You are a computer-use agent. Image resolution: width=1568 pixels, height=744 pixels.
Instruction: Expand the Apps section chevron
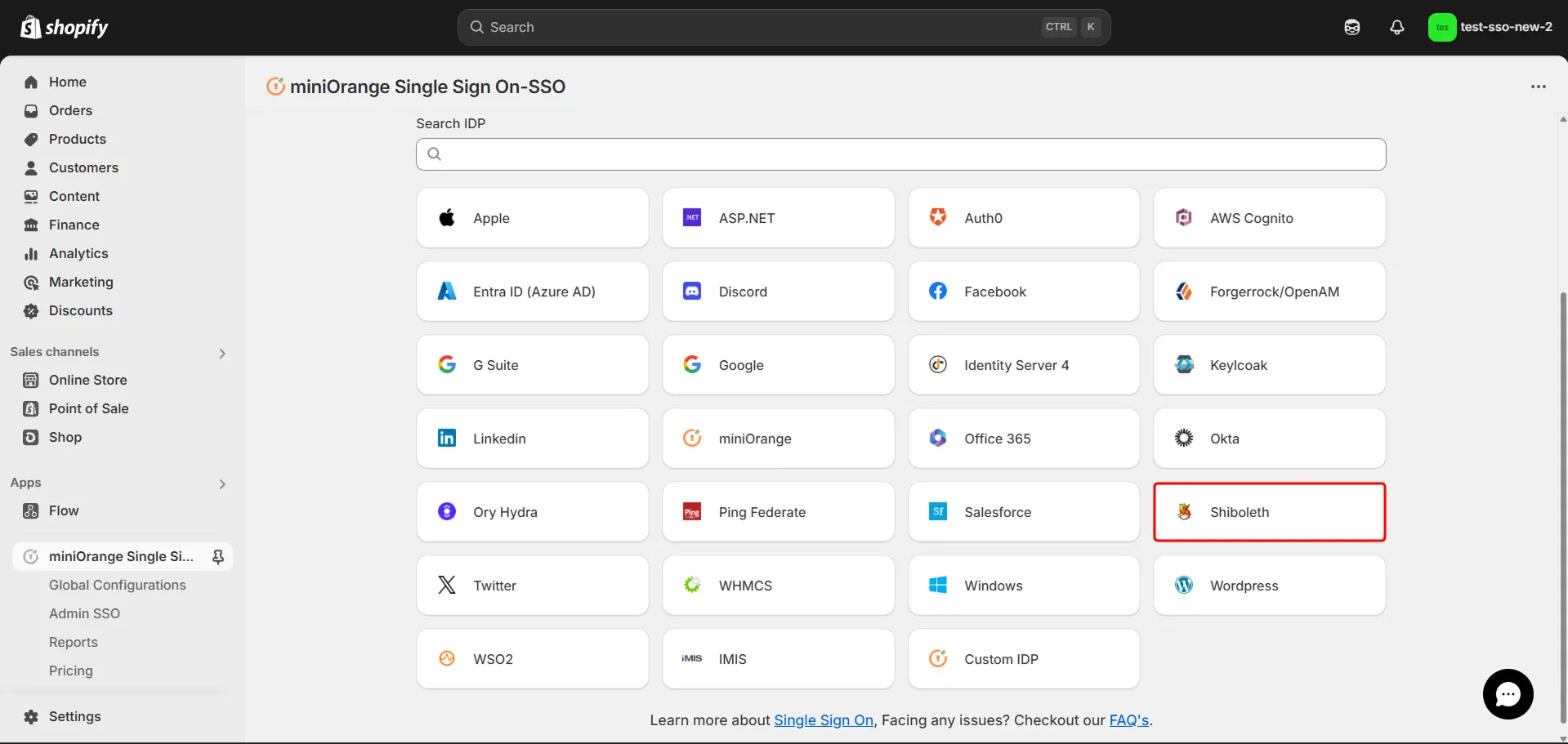222,483
